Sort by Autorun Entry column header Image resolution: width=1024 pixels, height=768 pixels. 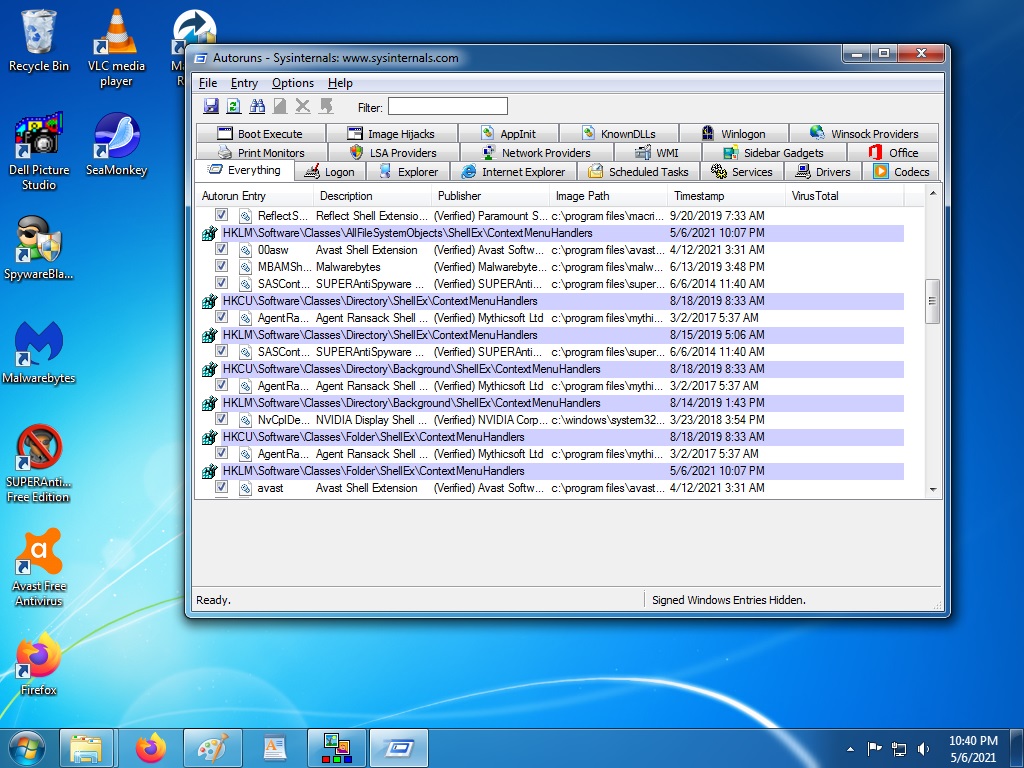pos(254,196)
